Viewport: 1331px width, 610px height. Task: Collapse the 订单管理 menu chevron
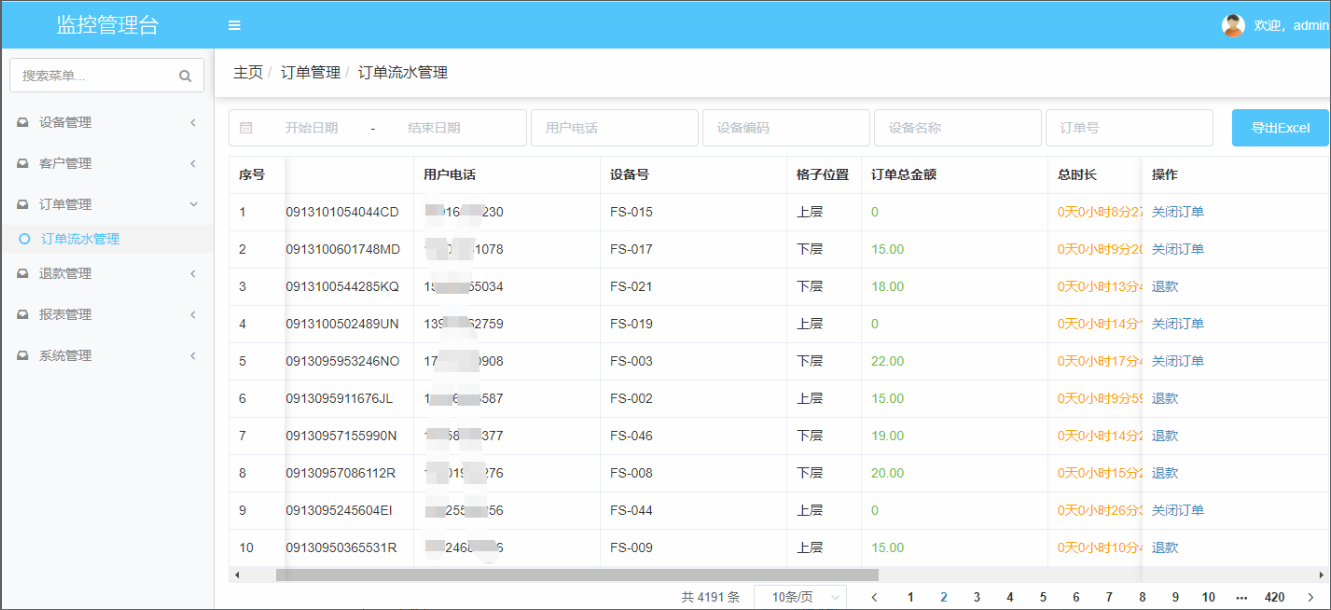(193, 205)
